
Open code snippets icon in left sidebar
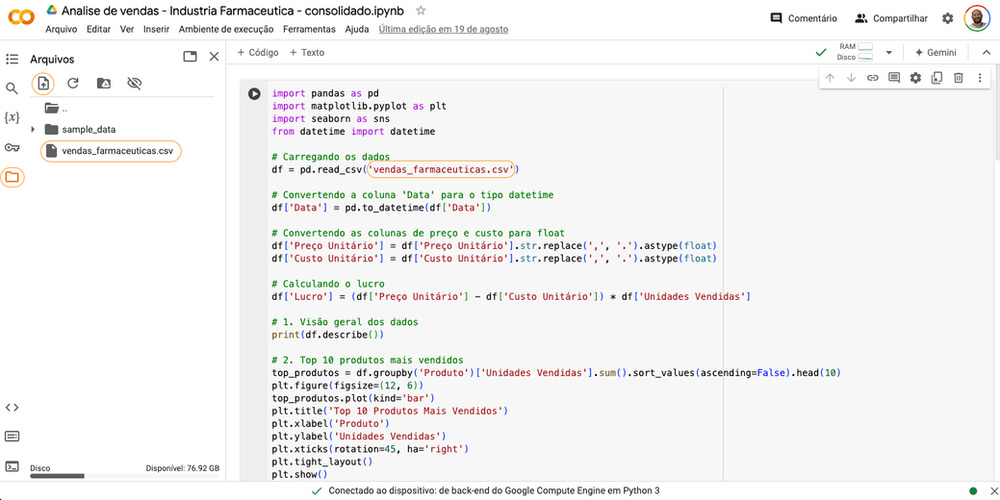coord(12,408)
